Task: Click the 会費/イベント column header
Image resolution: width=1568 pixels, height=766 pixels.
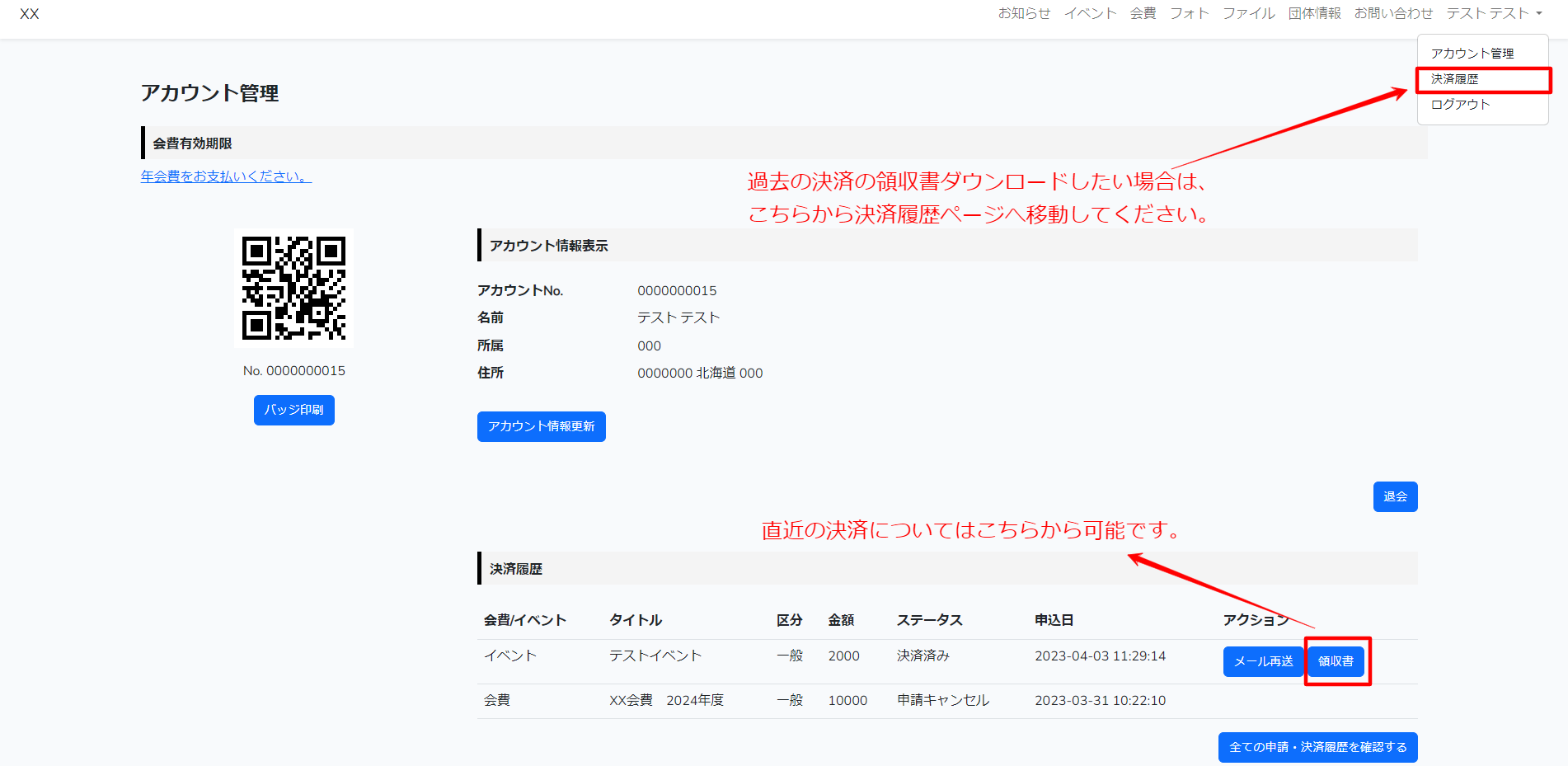Action: pyautogui.click(x=524, y=620)
